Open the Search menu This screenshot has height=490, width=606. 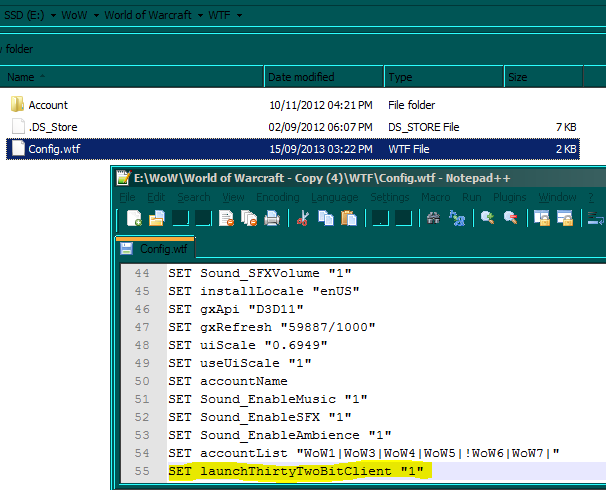(194, 197)
